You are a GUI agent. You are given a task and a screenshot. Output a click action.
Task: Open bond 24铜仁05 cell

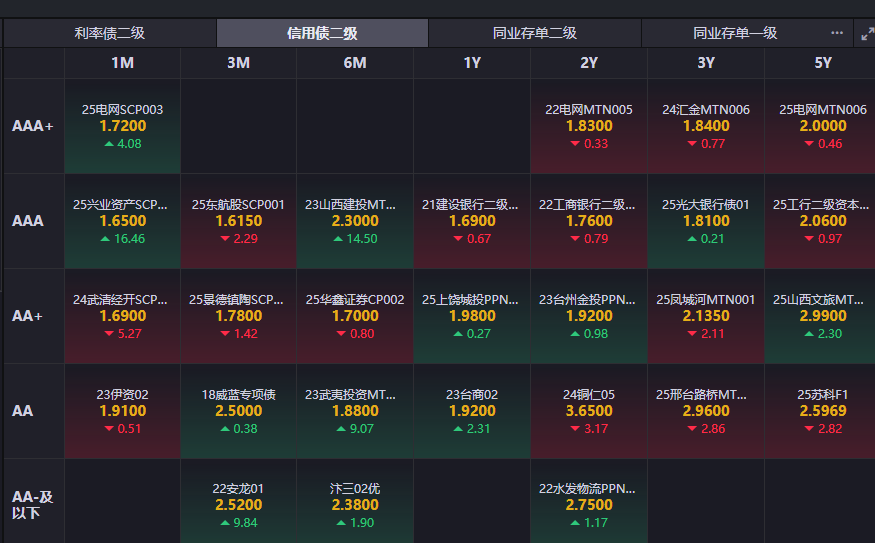(589, 411)
